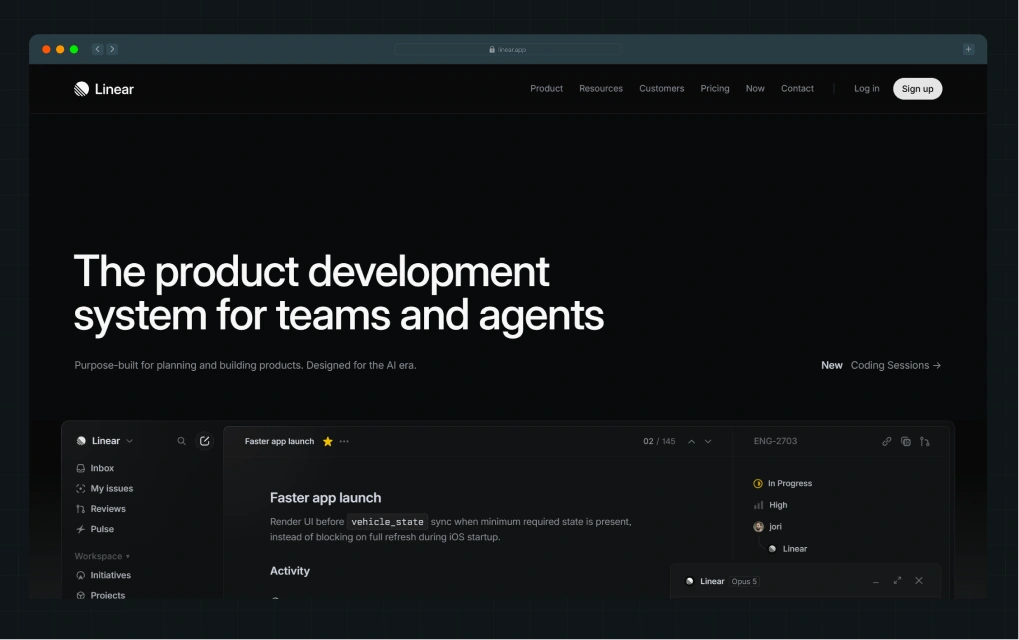Copy issue link with the link icon

click(886, 441)
